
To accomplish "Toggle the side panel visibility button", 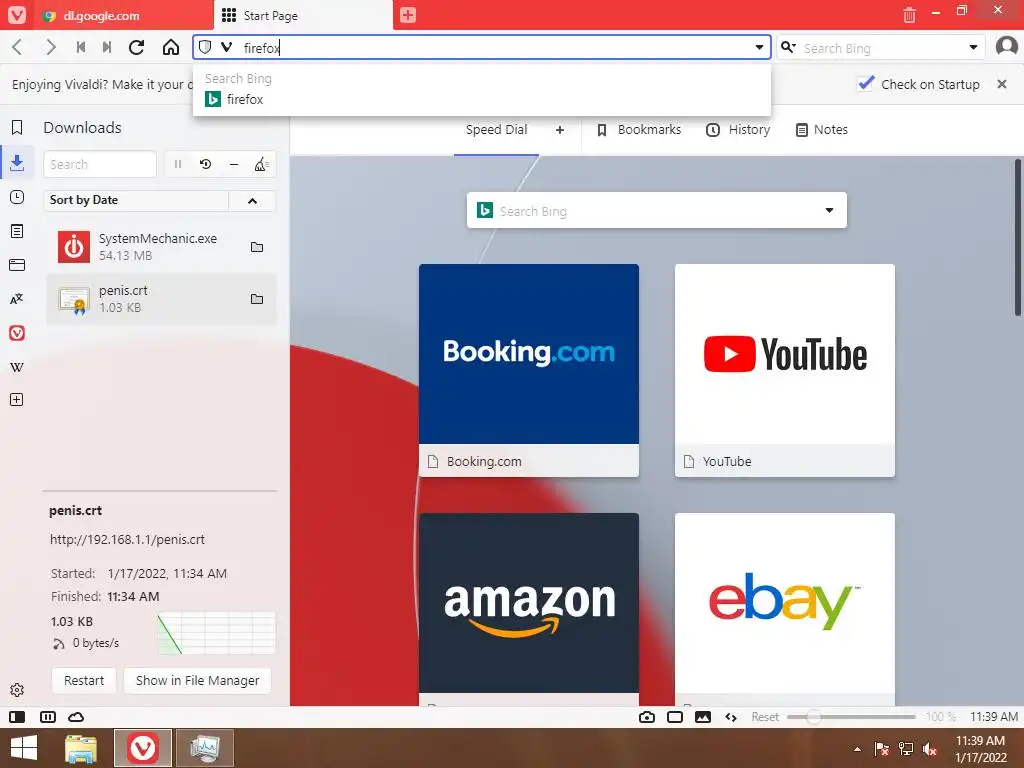I will (x=18, y=717).
